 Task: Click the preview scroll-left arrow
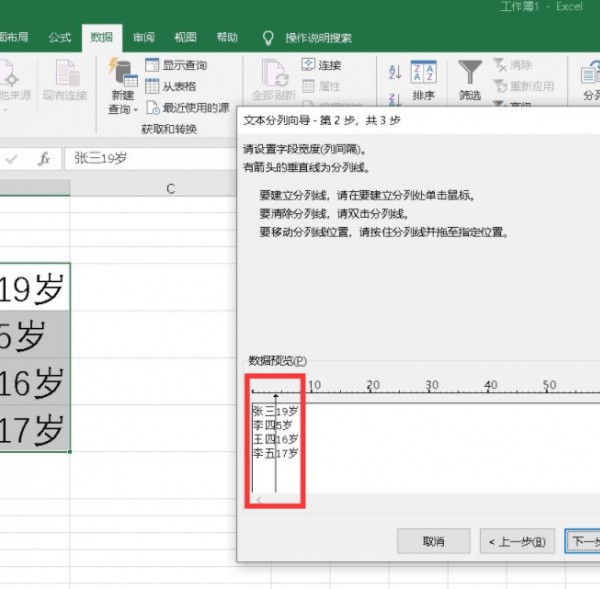click(x=259, y=500)
